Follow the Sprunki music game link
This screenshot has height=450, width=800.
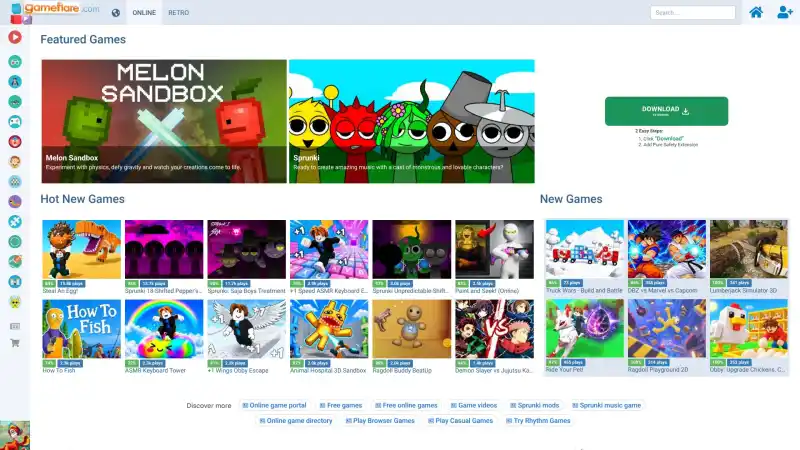(x=607, y=405)
